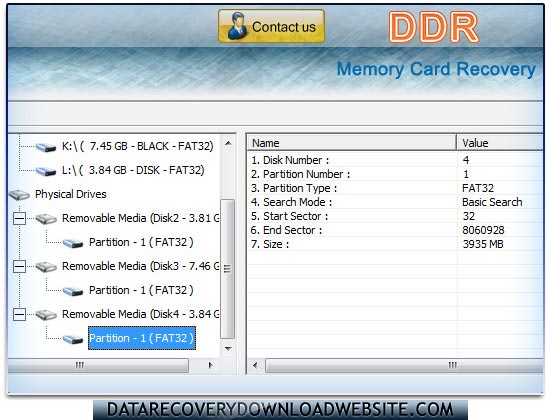Screen dimensions: 550x420
Task: Click the Disk3 removable media icon
Action: tap(46, 267)
